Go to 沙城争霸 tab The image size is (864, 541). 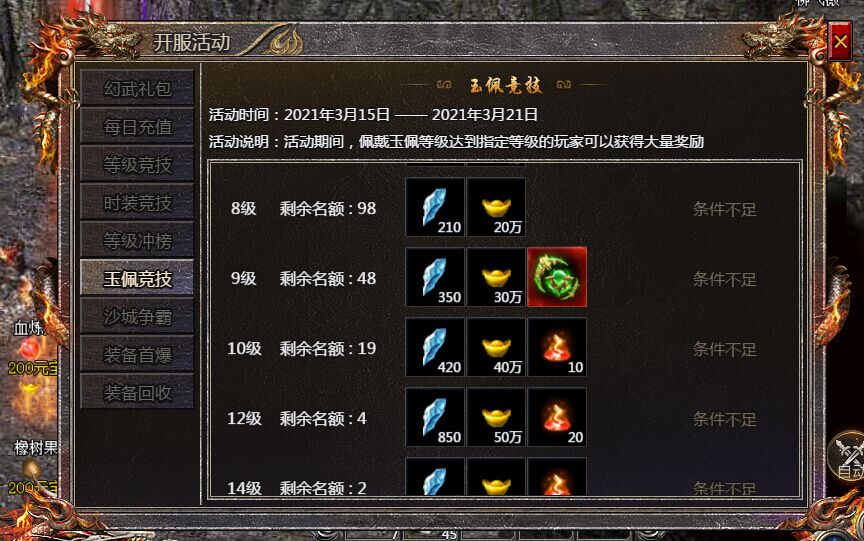[137, 317]
